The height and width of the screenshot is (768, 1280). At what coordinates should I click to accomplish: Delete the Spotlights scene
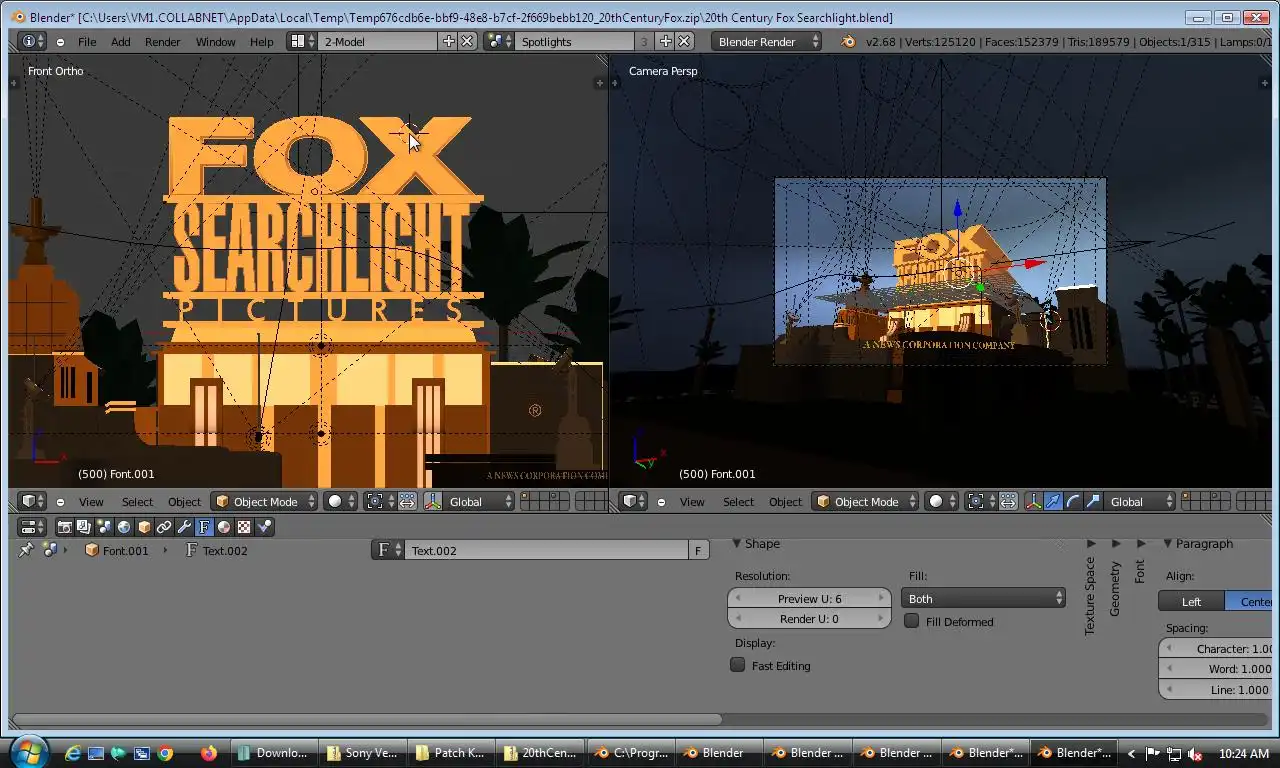pos(684,41)
